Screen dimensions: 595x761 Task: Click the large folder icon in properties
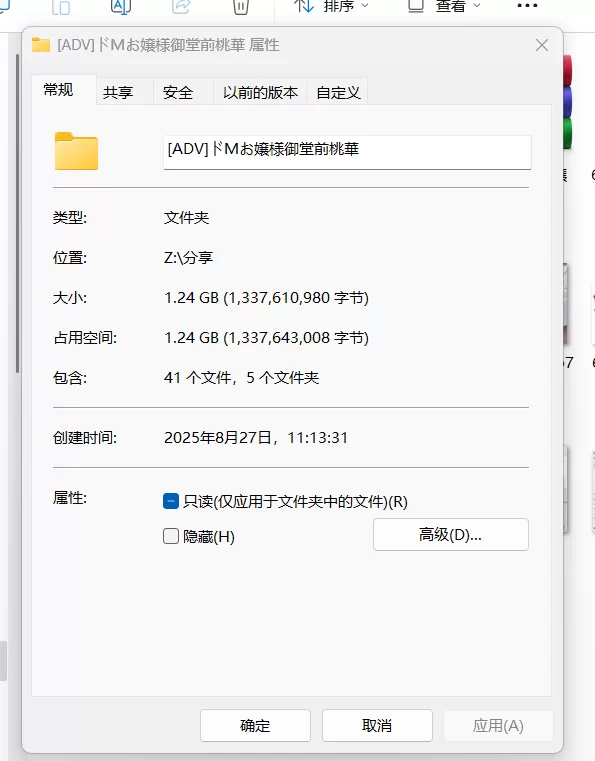(x=76, y=151)
